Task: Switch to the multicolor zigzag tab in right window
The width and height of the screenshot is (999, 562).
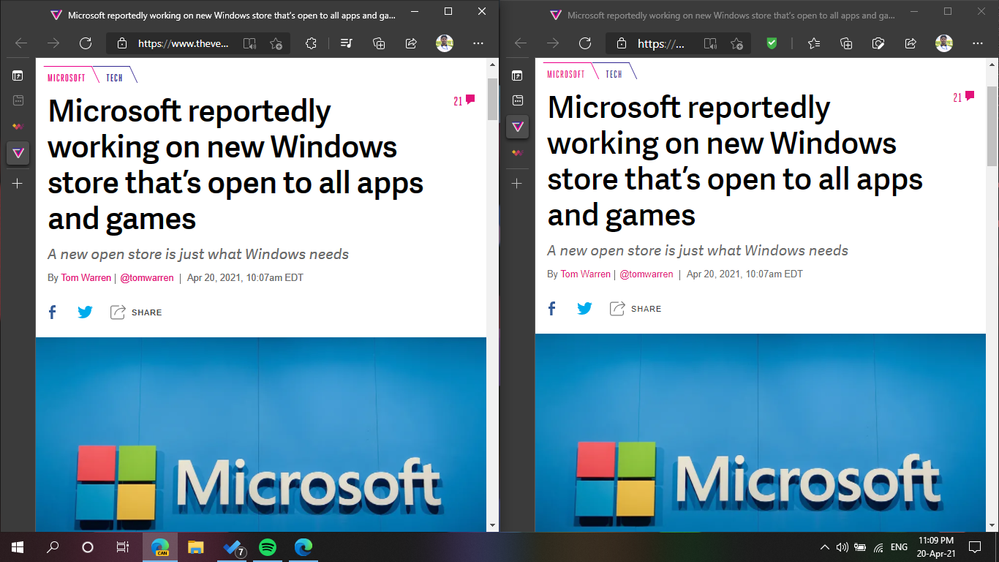Action: [x=517, y=153]
